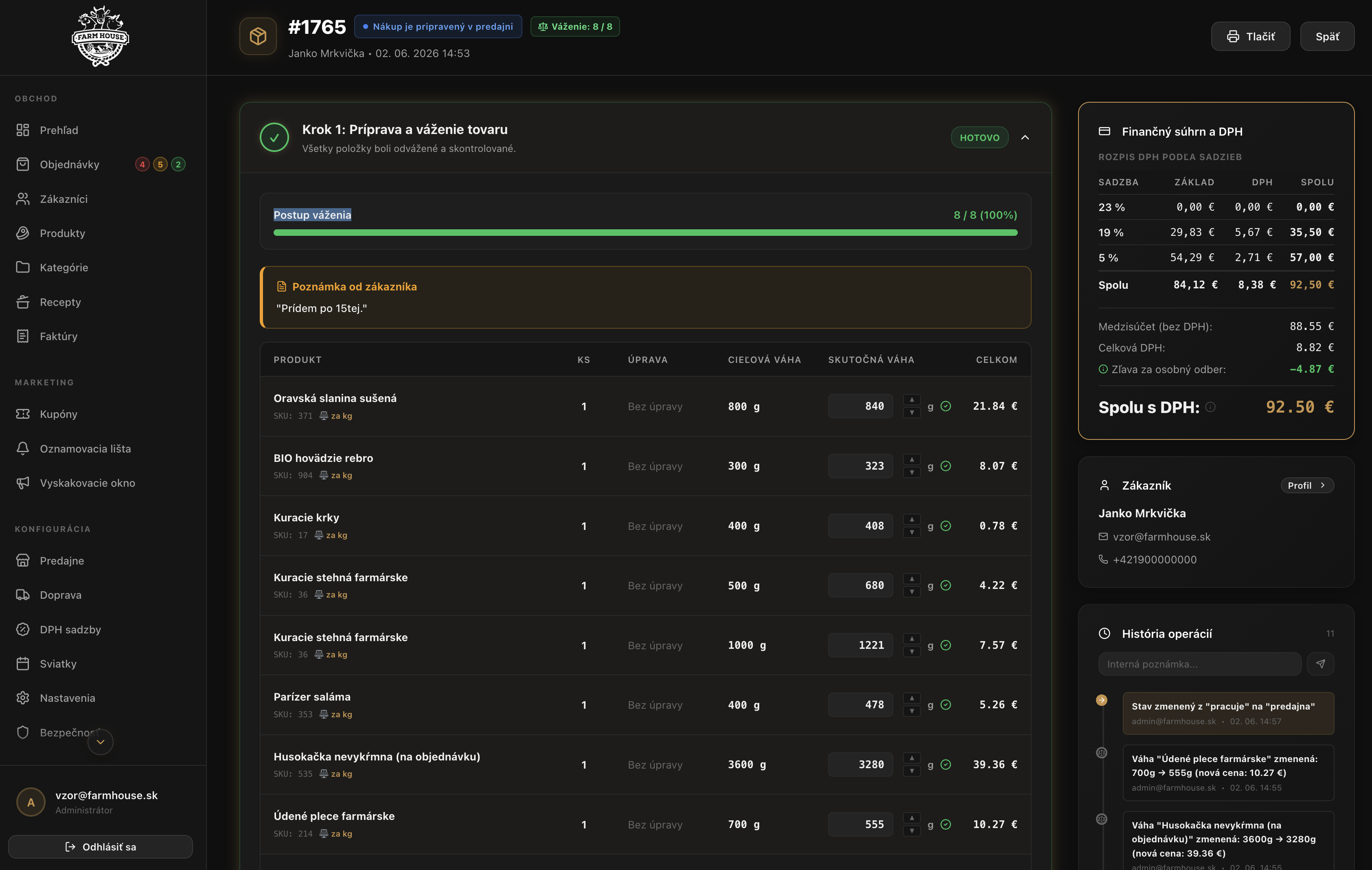The height and width of the screenshot is (870, 1372).
Task: Decrease weight for Oravská slanina sušená
Action: pos(912,413)
